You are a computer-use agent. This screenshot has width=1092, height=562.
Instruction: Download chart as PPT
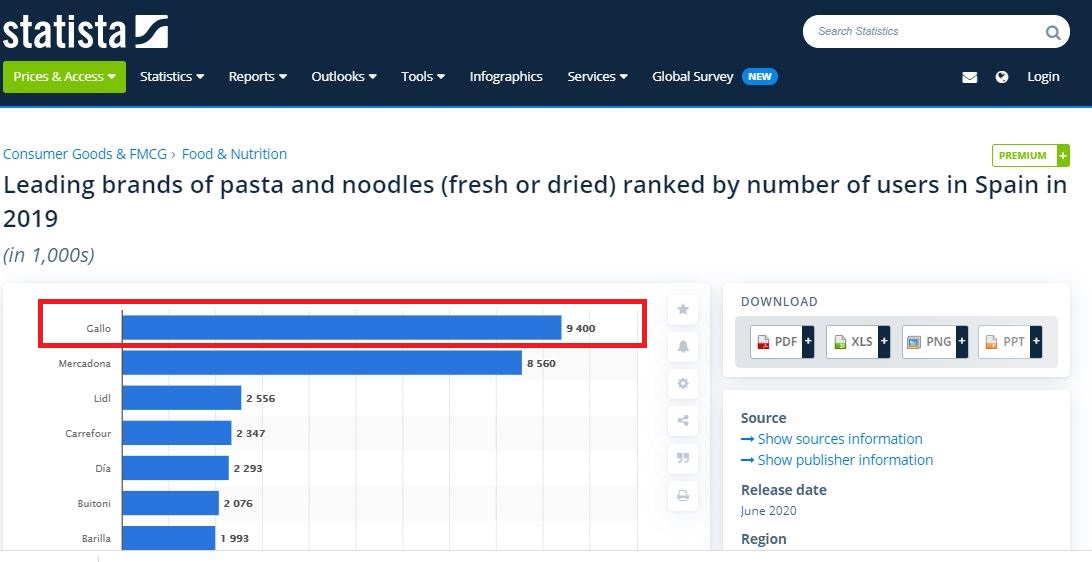(1010, 341)
